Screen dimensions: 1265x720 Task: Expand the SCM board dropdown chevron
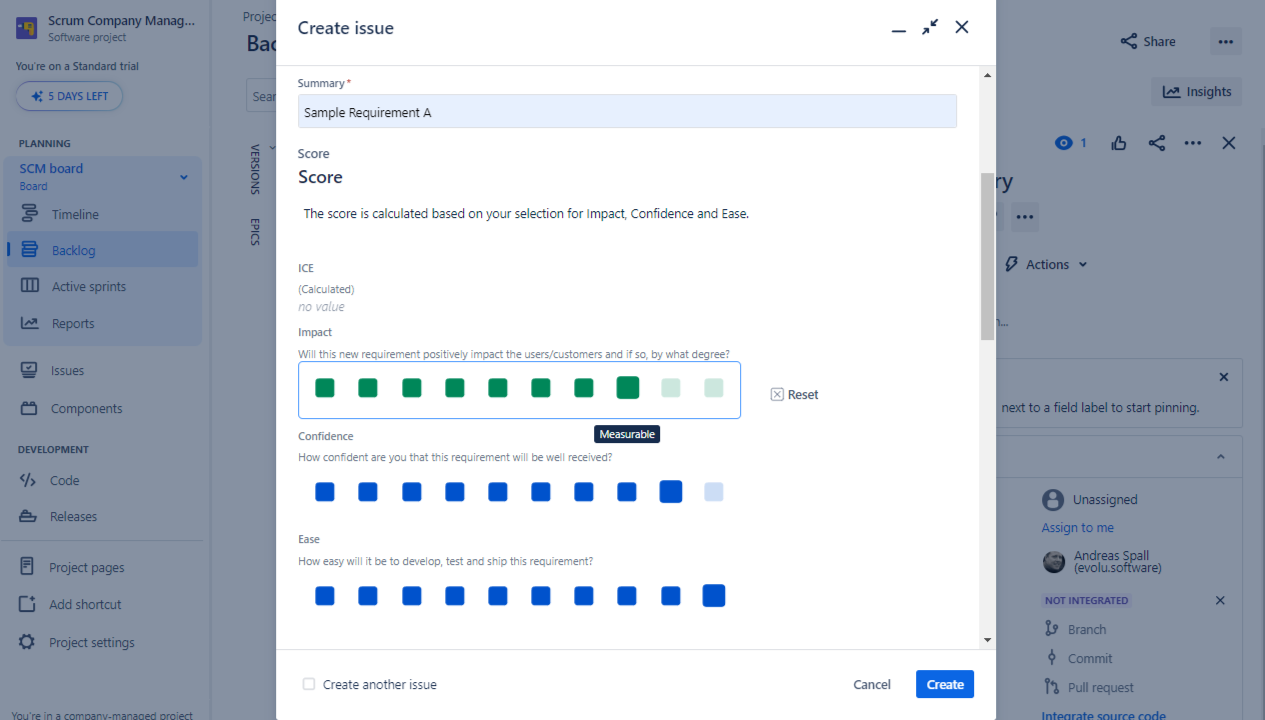184,177
